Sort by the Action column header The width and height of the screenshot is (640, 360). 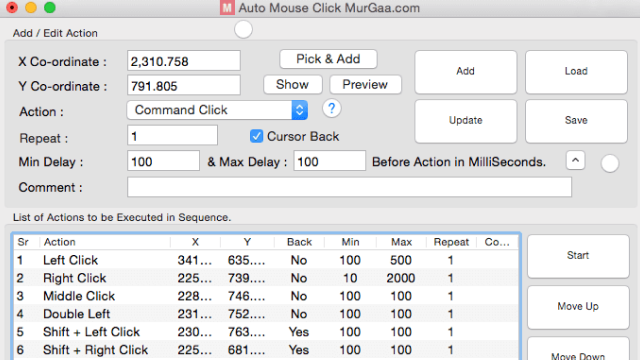105,242
